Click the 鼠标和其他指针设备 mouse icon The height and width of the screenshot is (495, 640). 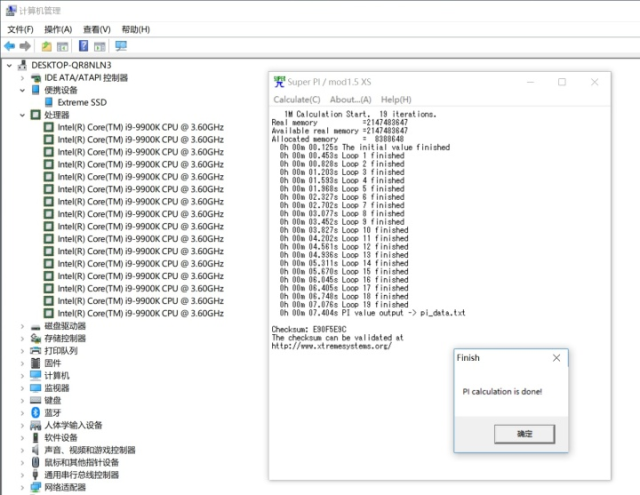(x=36, y=462)
